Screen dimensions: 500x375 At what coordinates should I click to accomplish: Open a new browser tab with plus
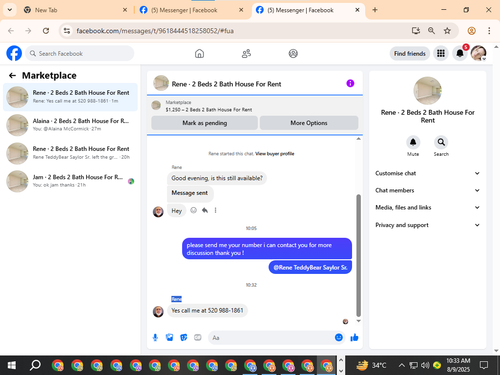coord(375,10)
